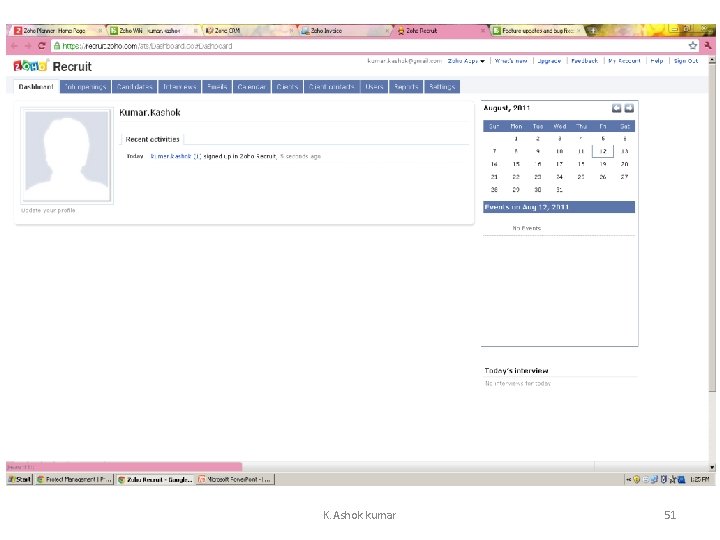Go to next calendar month arrow

629,108
